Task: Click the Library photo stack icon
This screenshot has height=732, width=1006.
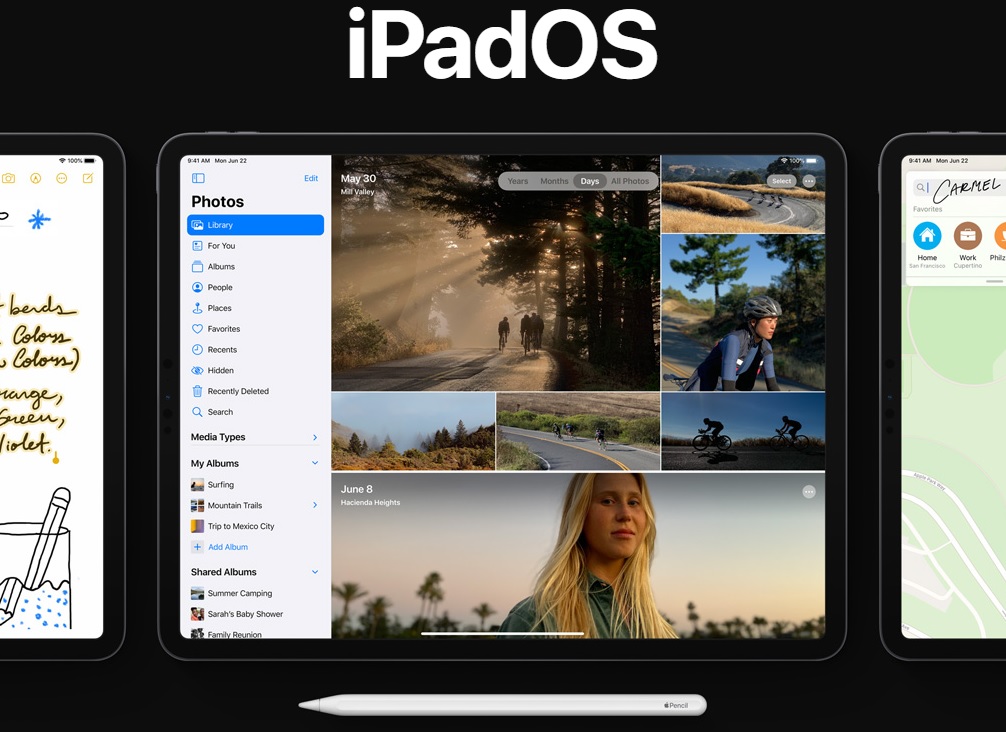Action: 198,225
